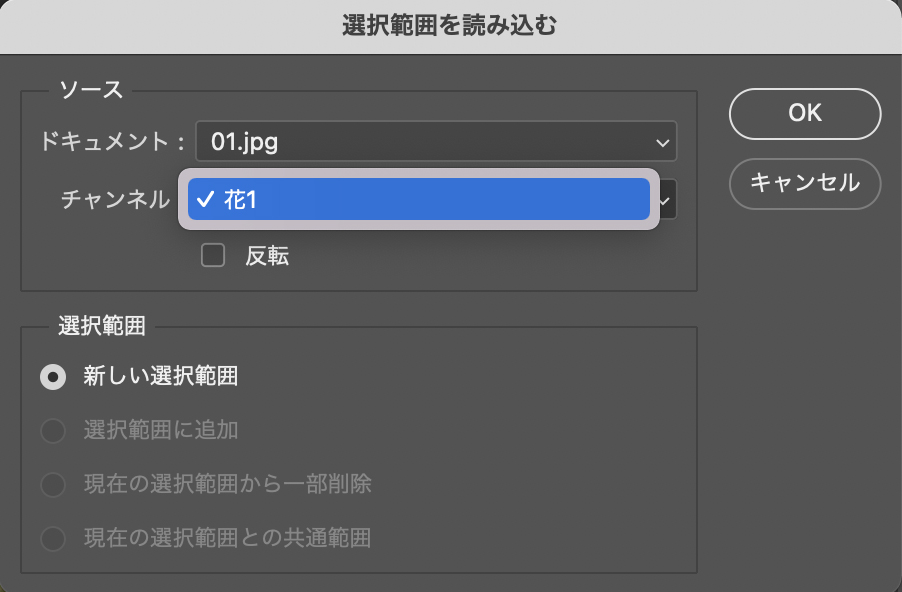The width and height of the screenshot is (902, 592).
Task: Click the ソース group heading
Action: tap(91, 90)
